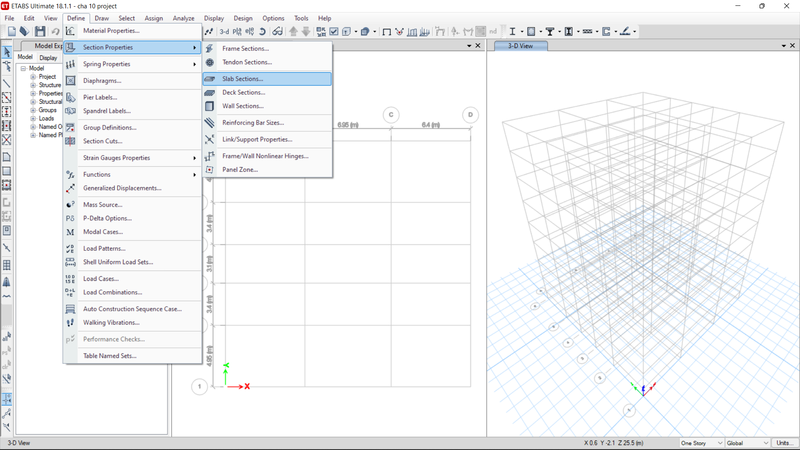The width and height of the screenshot is (800, 450).
Task: Select the pointer tool in left toolbar
Action: [x=7, y=52]
